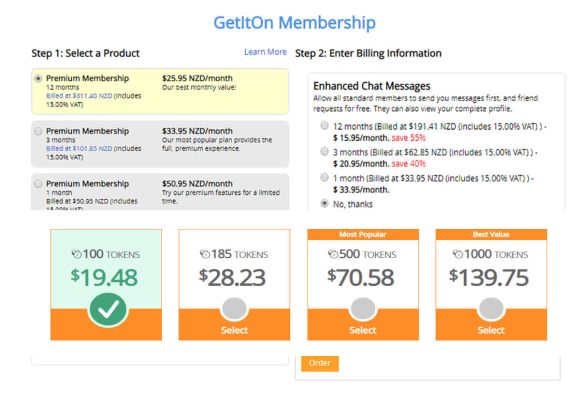Click Select under Best Value 1000 tokens

pos(491,330)
